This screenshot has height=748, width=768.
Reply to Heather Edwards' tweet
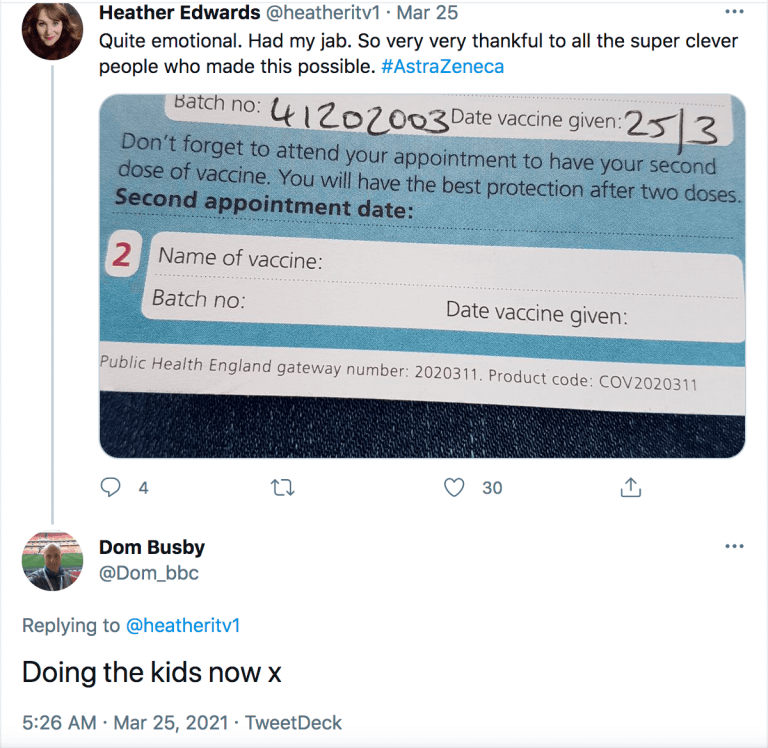point(112,487)
